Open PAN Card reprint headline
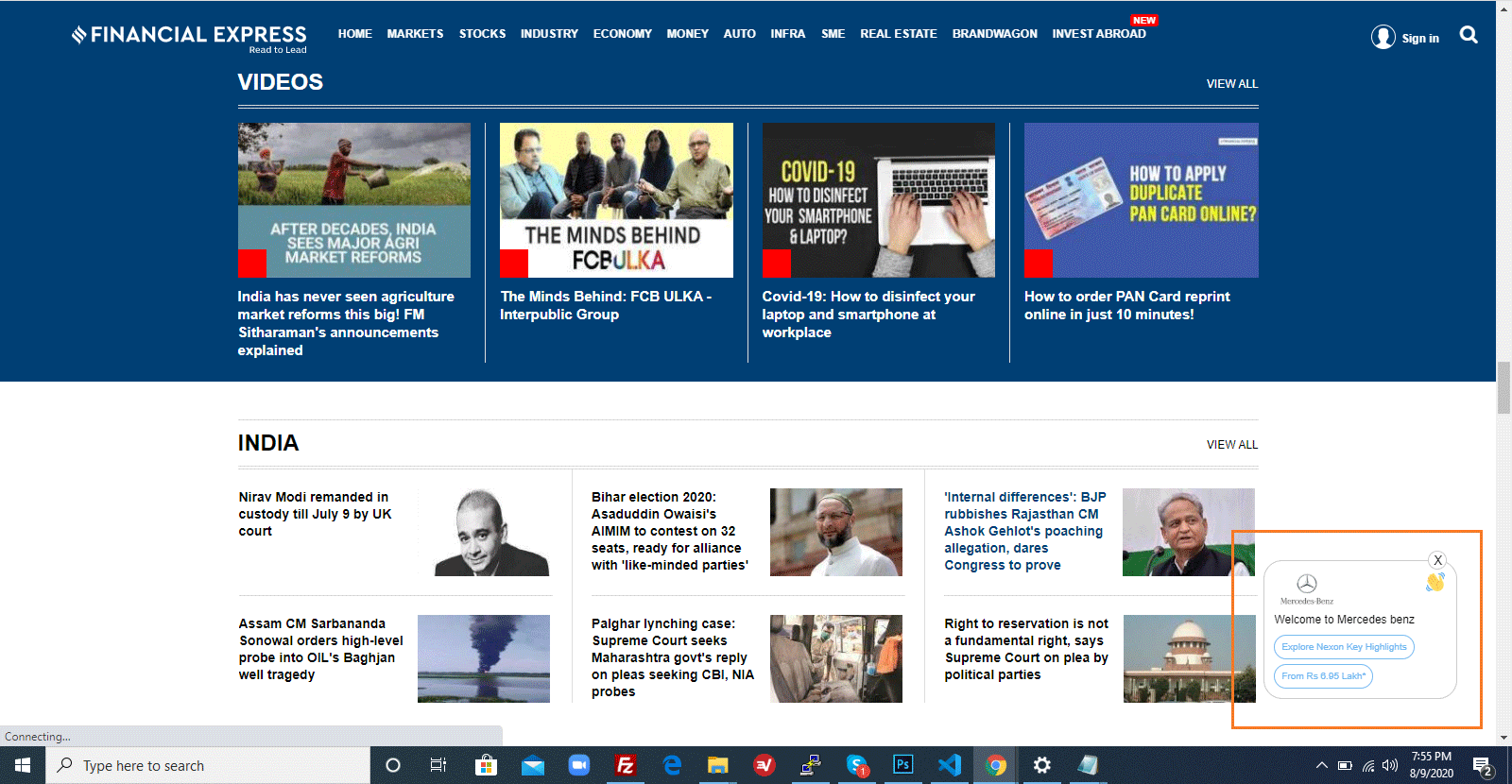Image resolution: width=1512 pixels, height=784 pixels. (1127, 305)
